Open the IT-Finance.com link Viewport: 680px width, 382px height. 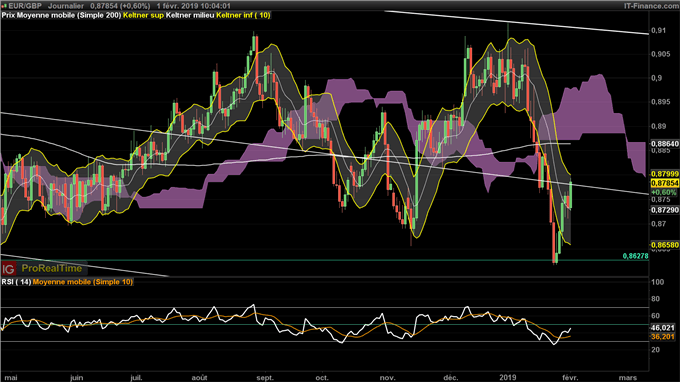pos(651,6)
